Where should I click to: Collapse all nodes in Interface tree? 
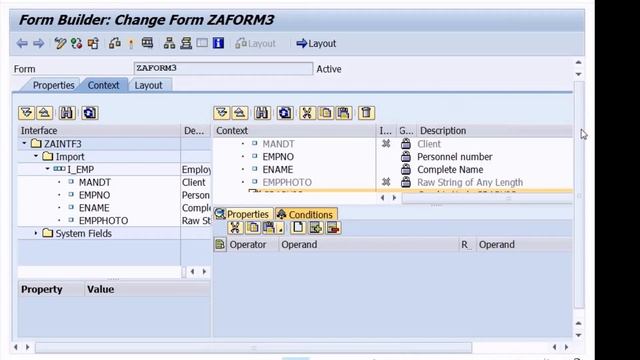[44, 113]
